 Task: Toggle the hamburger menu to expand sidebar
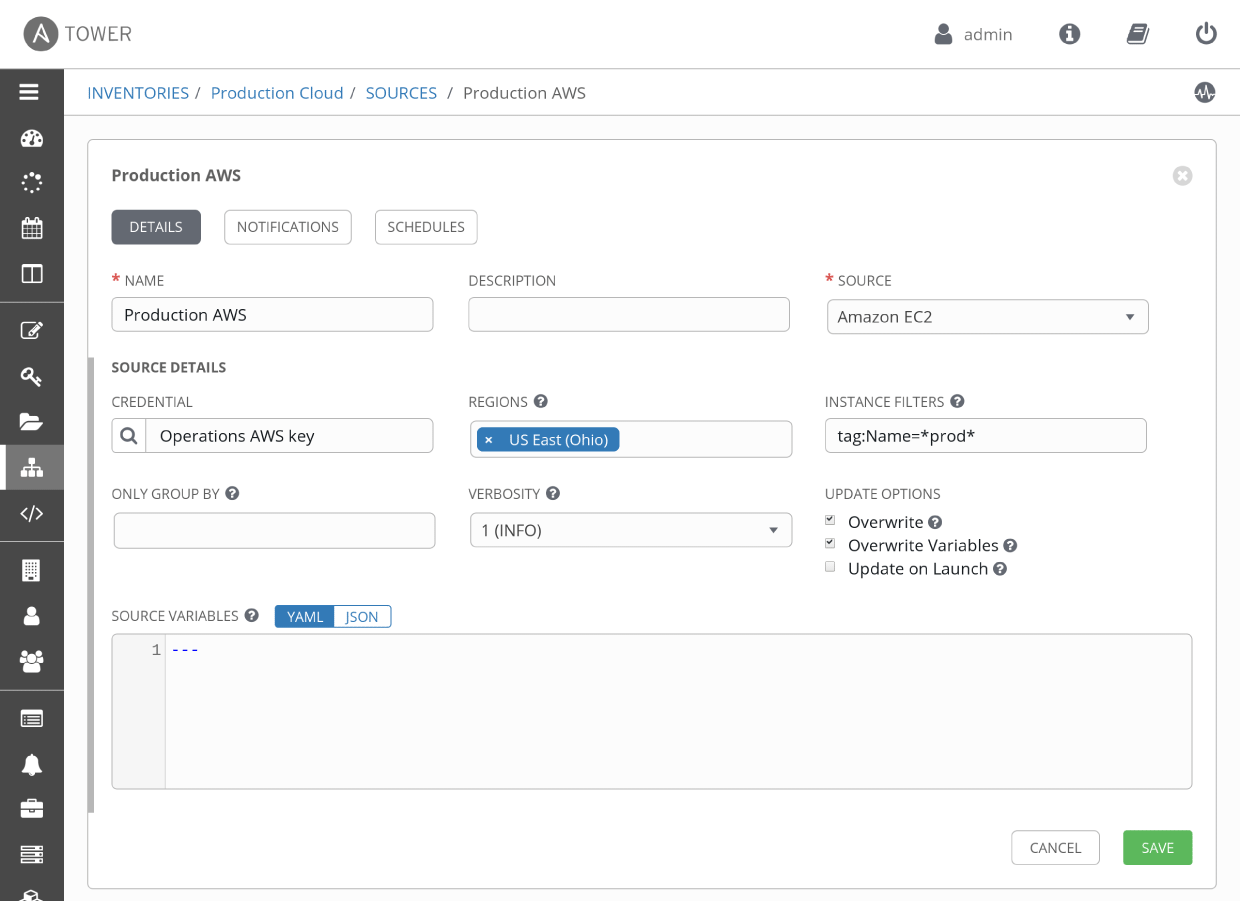tap(29, 92)
